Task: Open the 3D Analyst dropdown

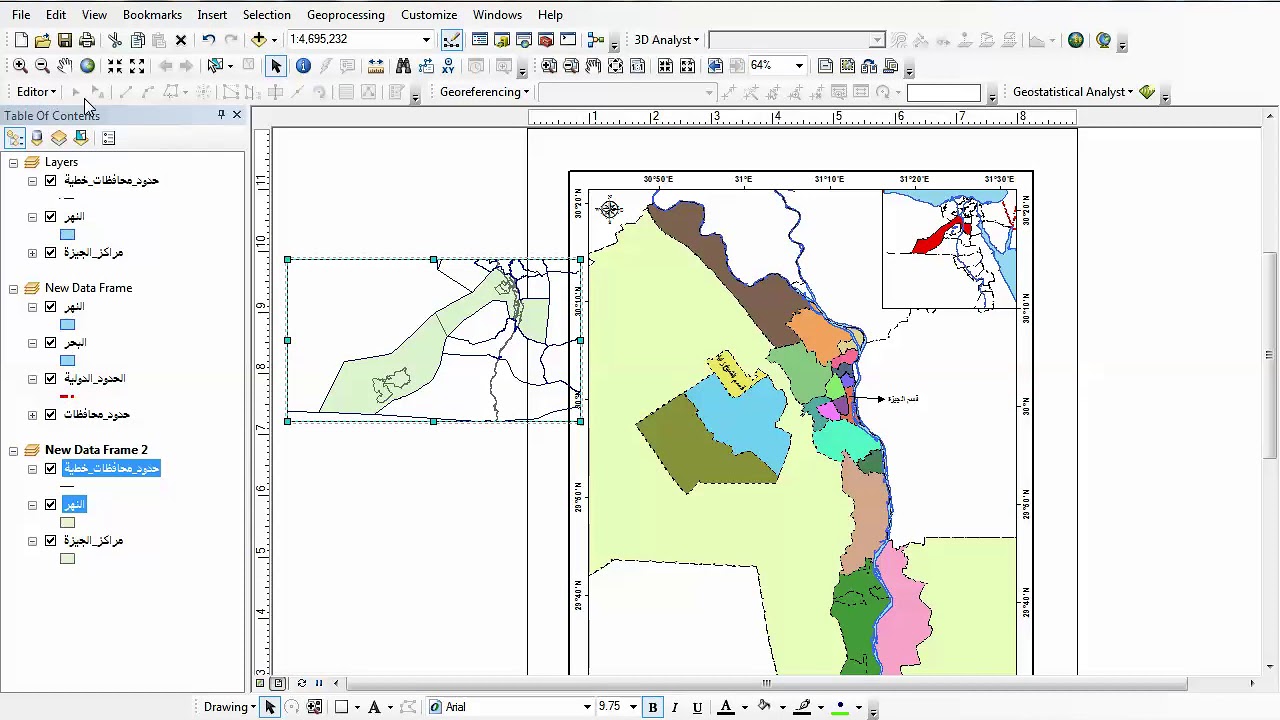Action: click(x=666, y=40)
